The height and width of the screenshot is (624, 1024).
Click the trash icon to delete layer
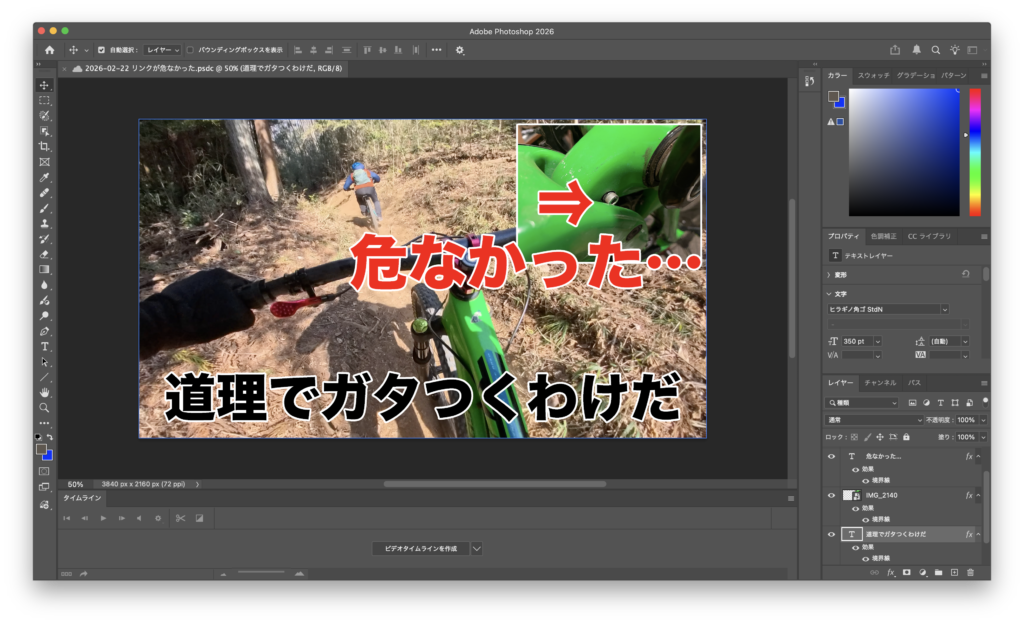[x=970, y=572]
